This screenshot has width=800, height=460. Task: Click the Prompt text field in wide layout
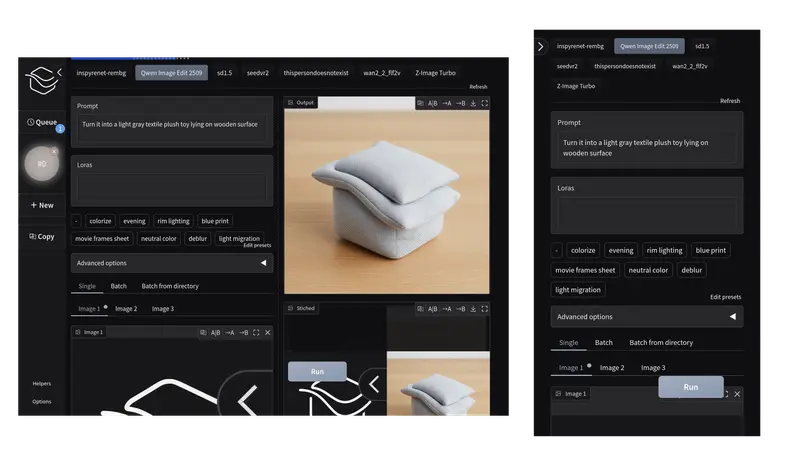[x=171, y=128]
